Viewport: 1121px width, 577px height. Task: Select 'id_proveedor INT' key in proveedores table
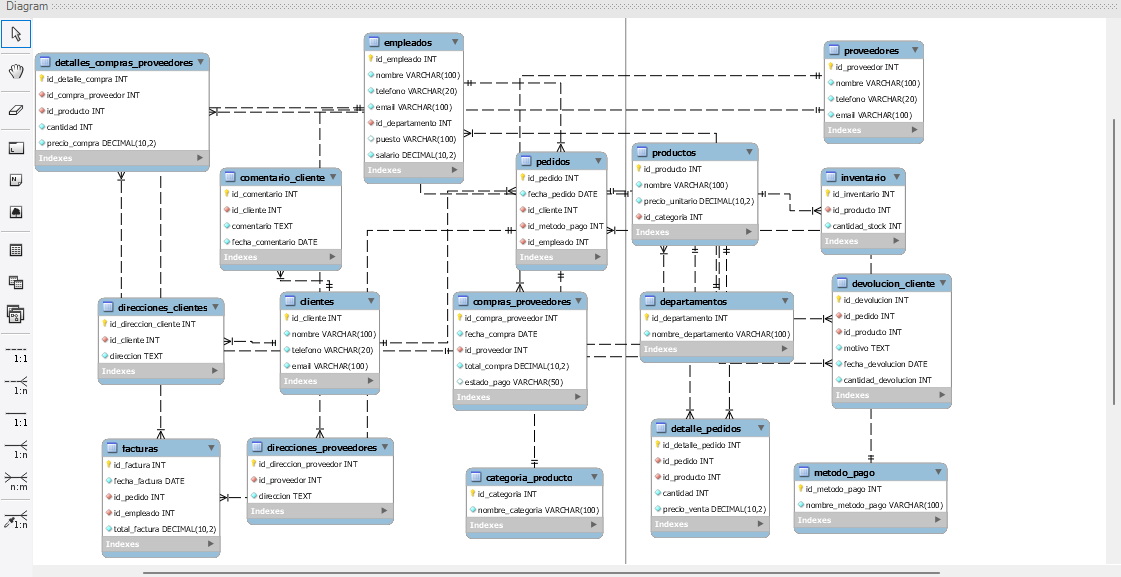873,66
